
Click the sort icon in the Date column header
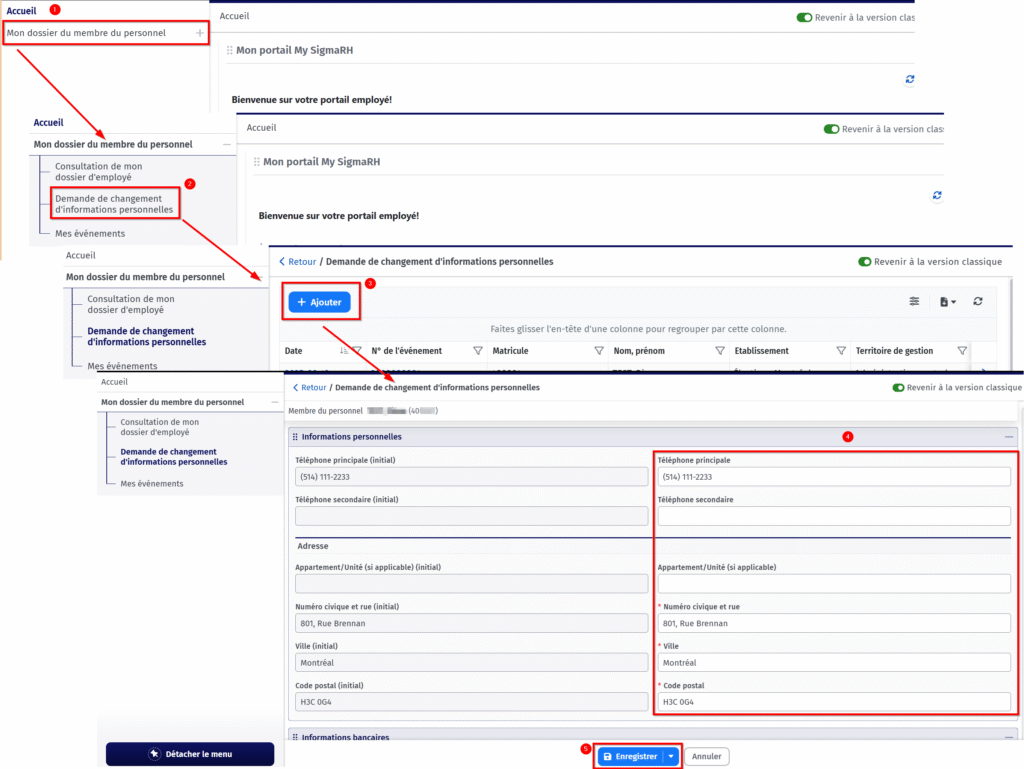point(345,351)
